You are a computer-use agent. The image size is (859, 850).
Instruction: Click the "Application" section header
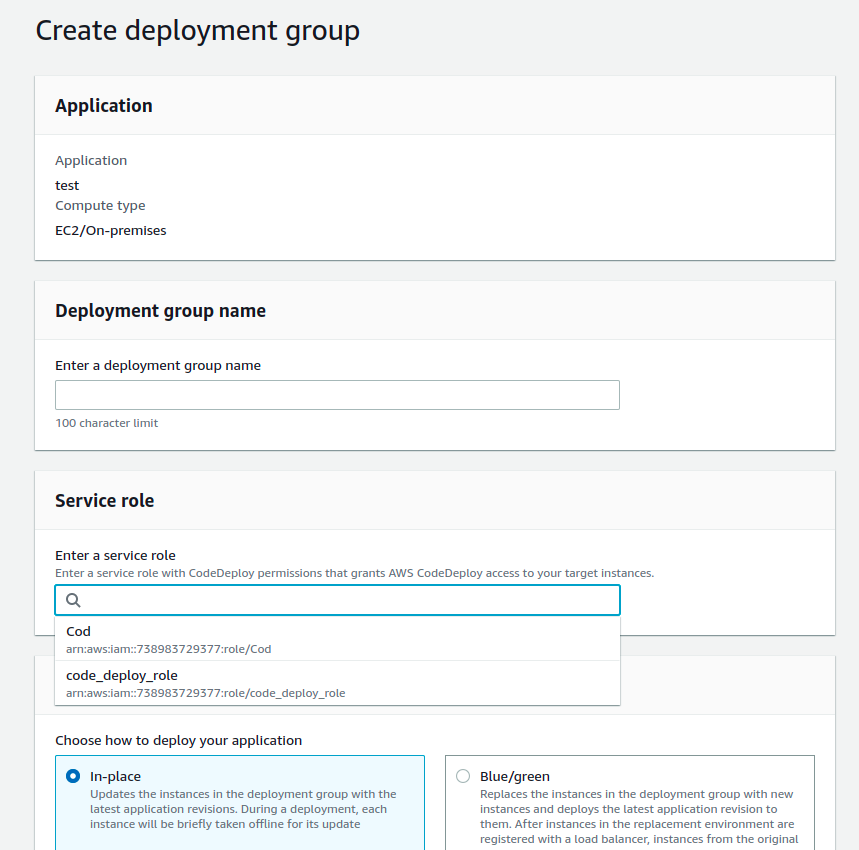(x=104, y=106)
